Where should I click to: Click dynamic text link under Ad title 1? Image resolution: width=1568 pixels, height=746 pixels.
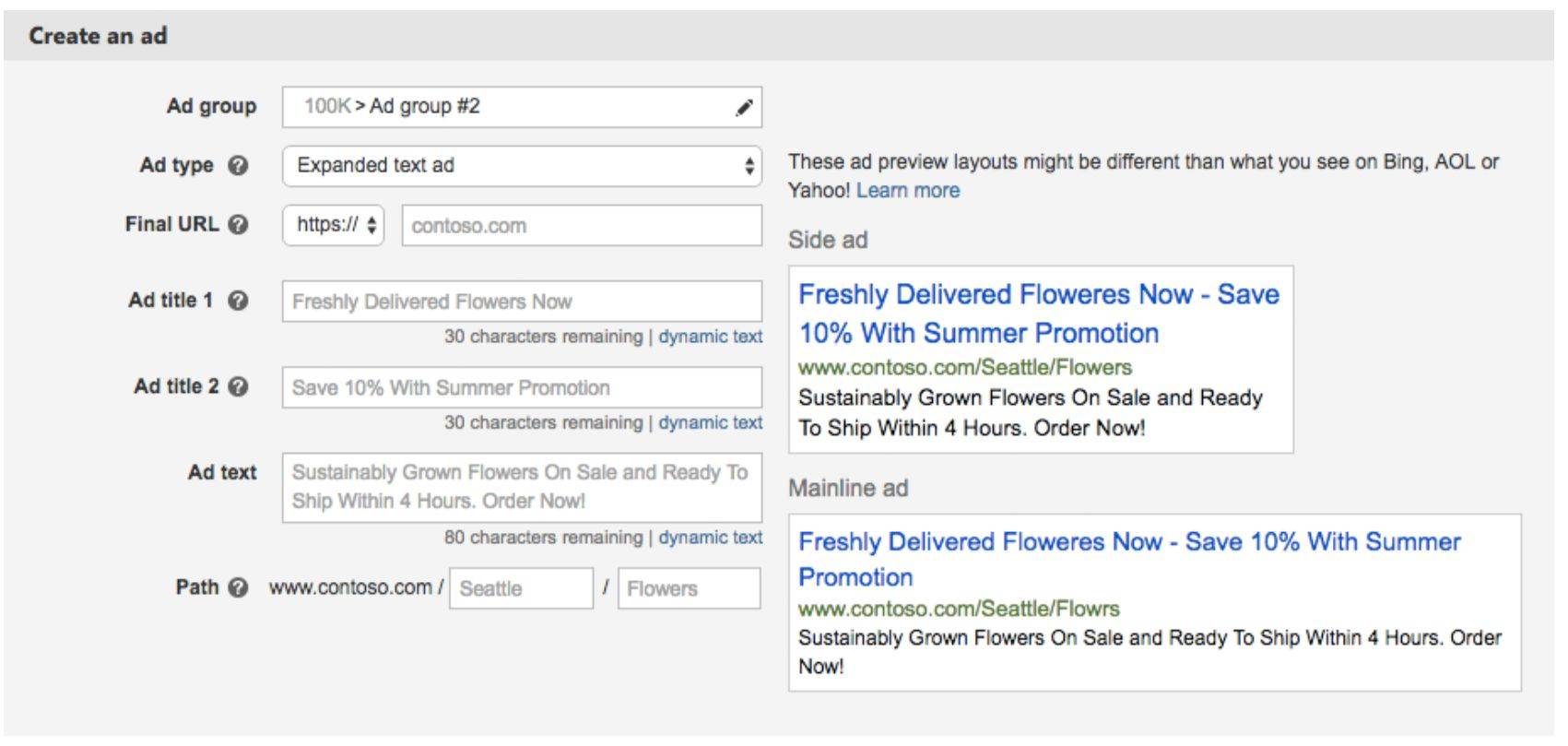[x=710, y=337]
